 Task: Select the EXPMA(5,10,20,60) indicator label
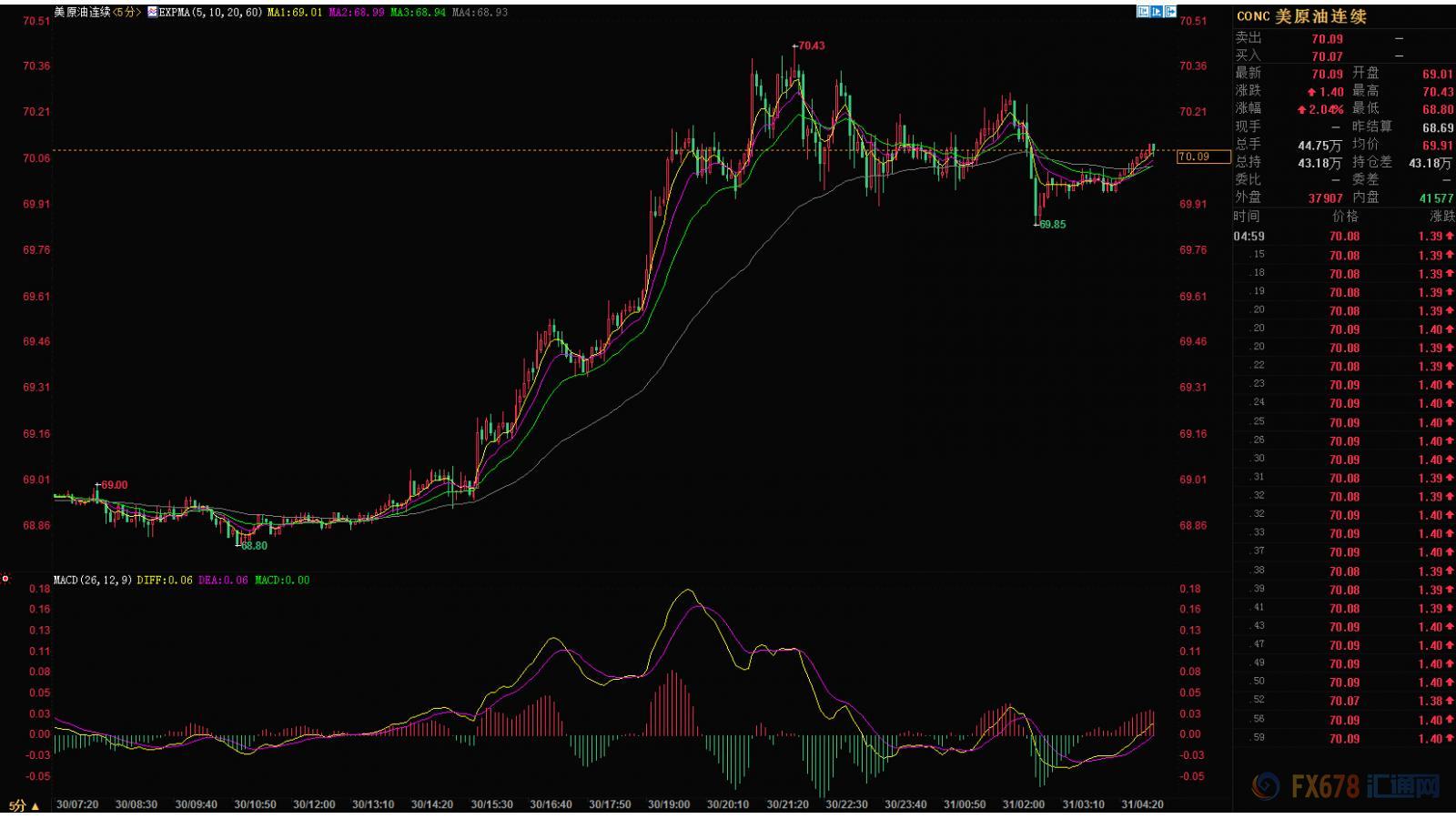[210, 13]
